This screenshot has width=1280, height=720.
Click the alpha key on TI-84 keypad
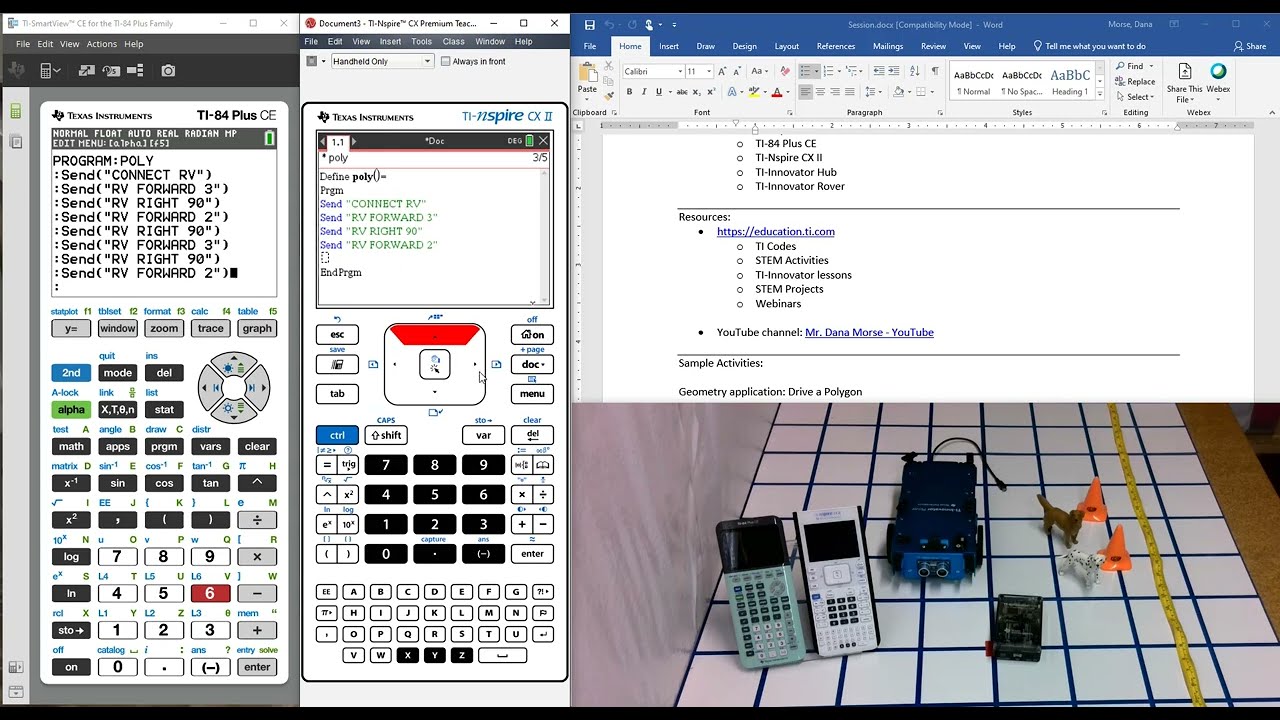click(71, 409)
